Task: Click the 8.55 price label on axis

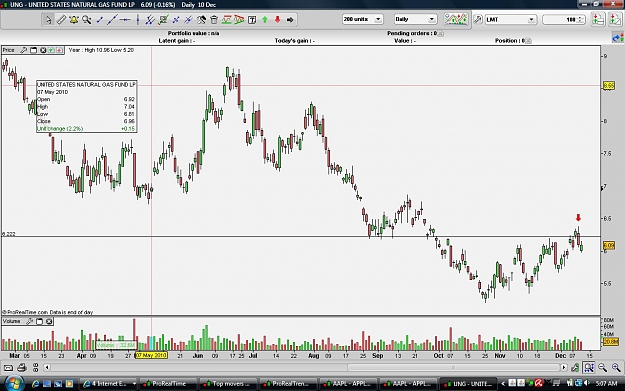Action: click(609, 86)
